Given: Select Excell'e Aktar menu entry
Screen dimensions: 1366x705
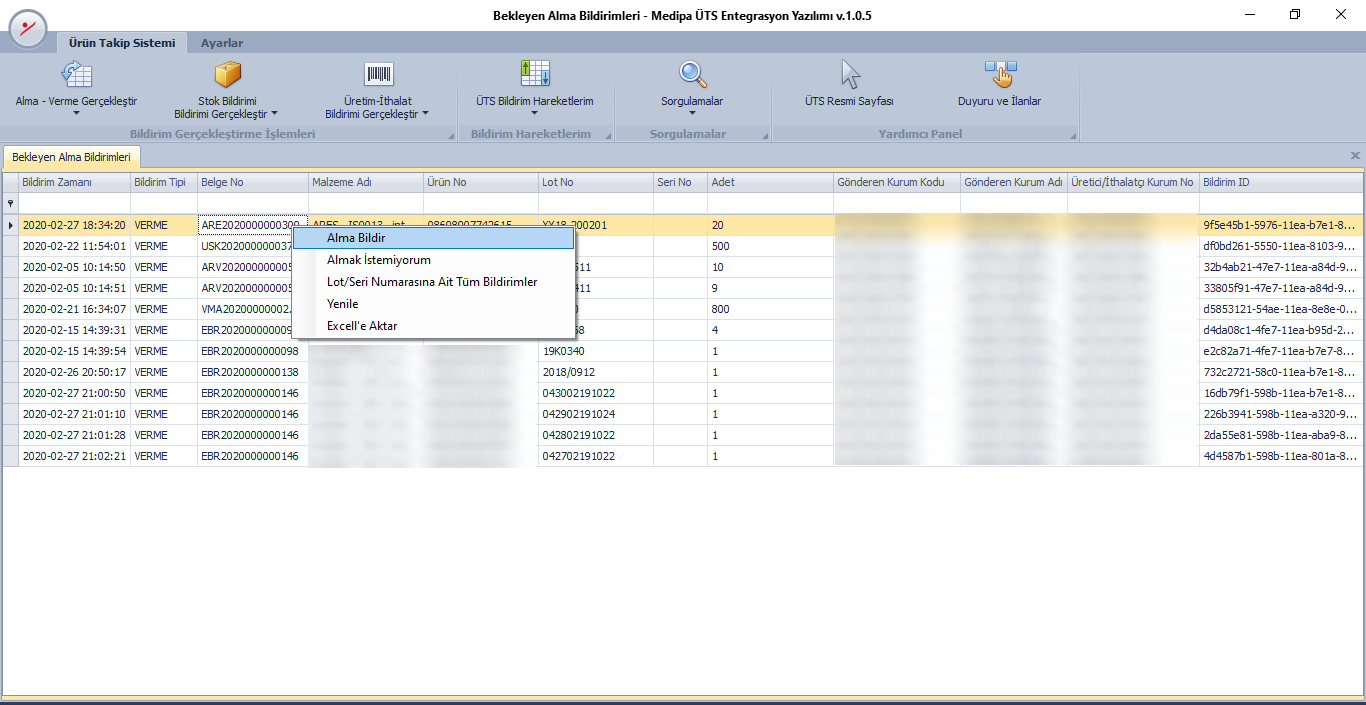Looking at the screenshot, I should 362,326.
